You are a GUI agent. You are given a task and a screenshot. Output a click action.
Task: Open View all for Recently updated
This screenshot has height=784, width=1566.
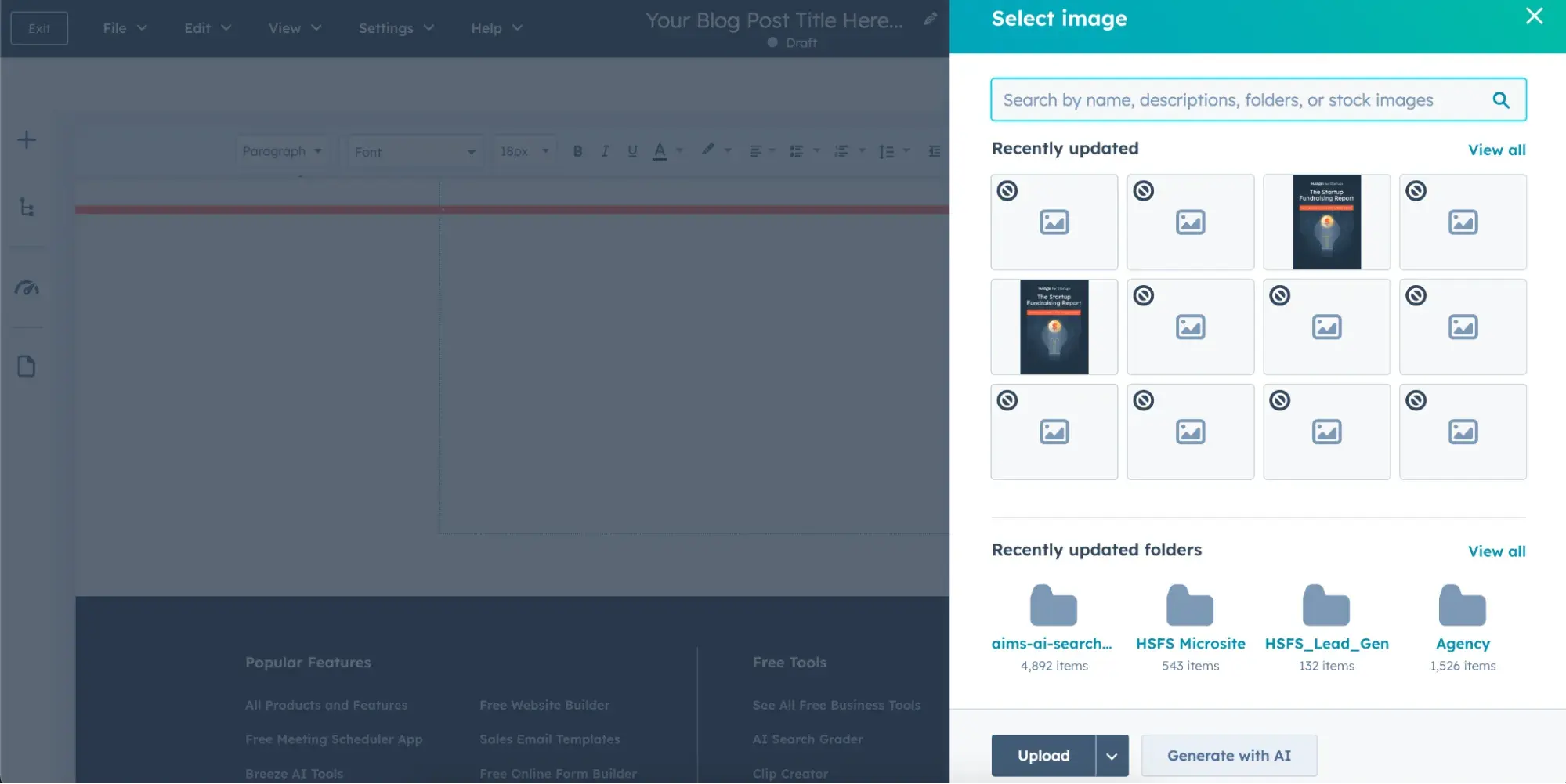[1496, 150]
